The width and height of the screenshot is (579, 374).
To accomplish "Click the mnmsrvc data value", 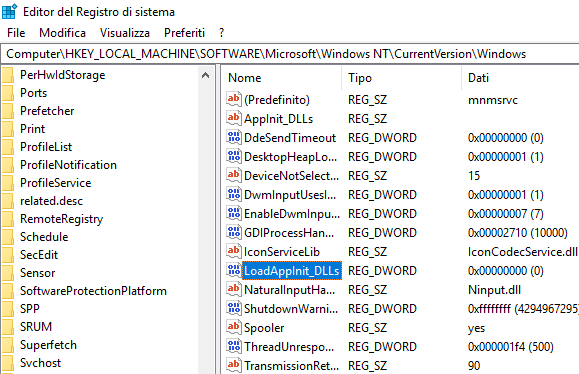I will 493,100.
